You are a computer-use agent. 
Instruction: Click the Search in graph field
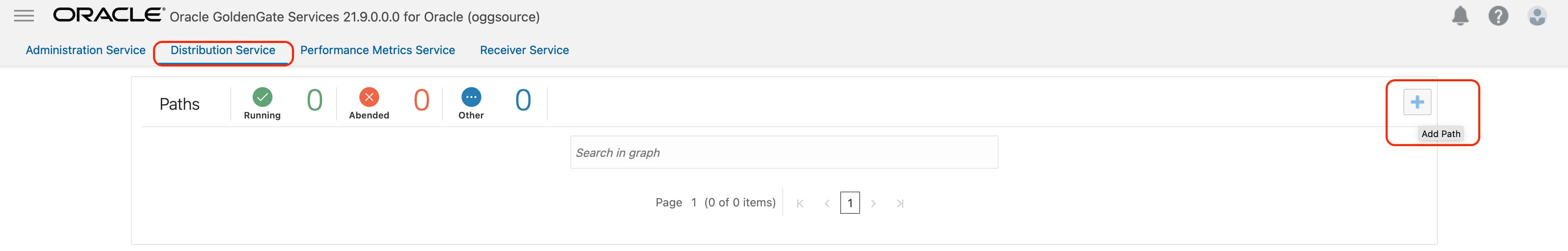point(784,153)
